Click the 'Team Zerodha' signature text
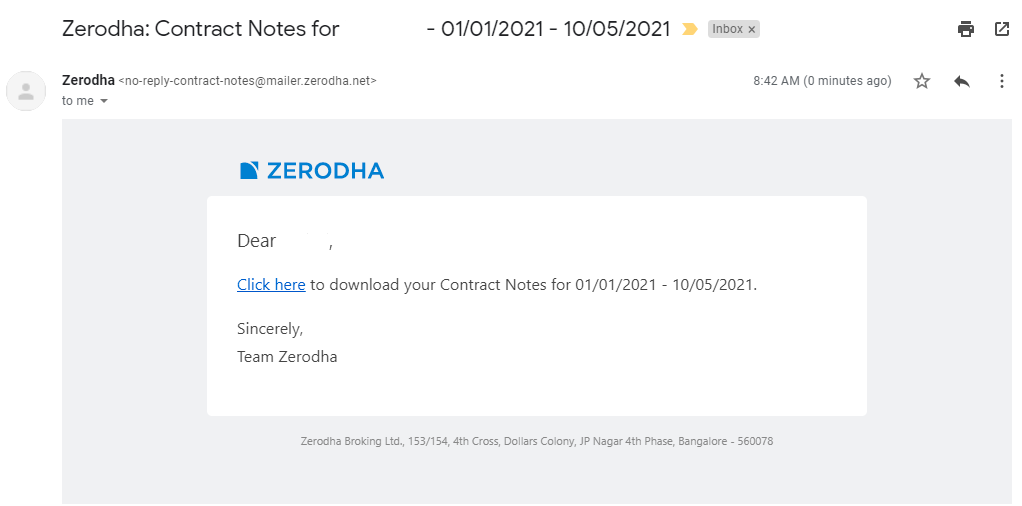 [287, 357]
